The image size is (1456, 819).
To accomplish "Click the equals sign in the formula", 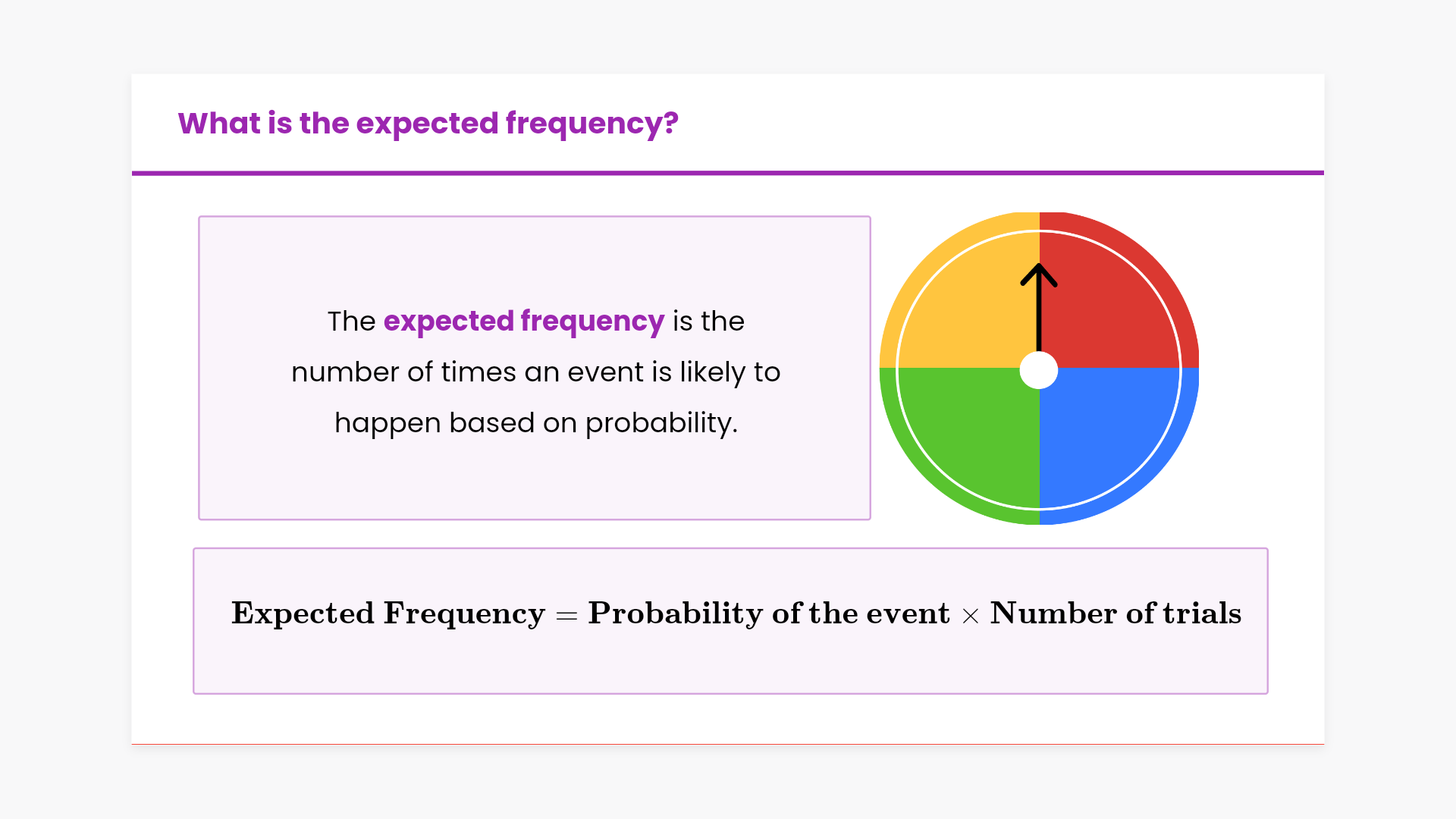I will pos(566,616).
